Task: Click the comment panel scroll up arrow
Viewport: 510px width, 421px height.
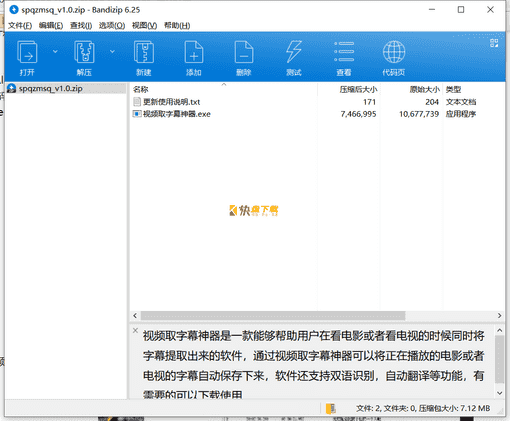Action: [499, 330]
